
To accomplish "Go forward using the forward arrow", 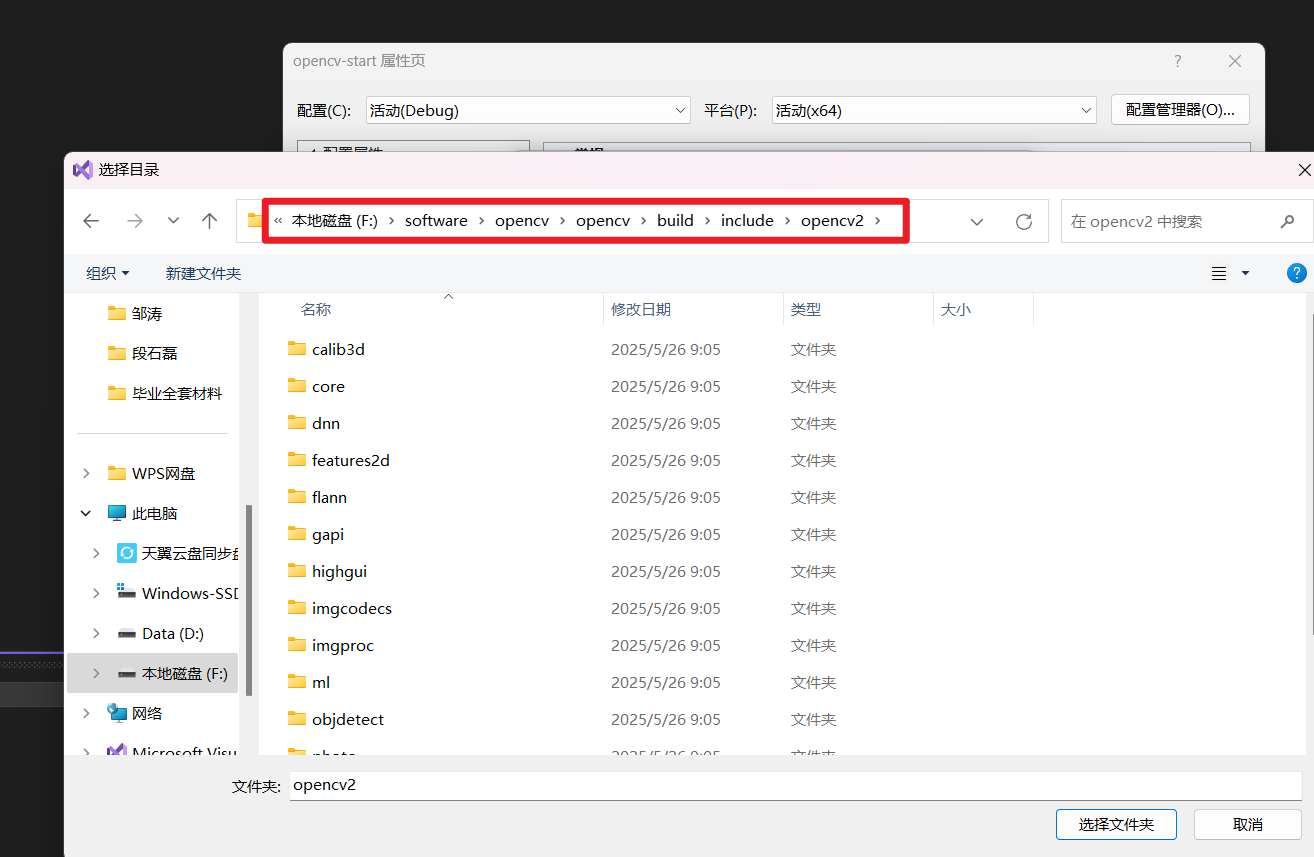I will pos(135,221).
